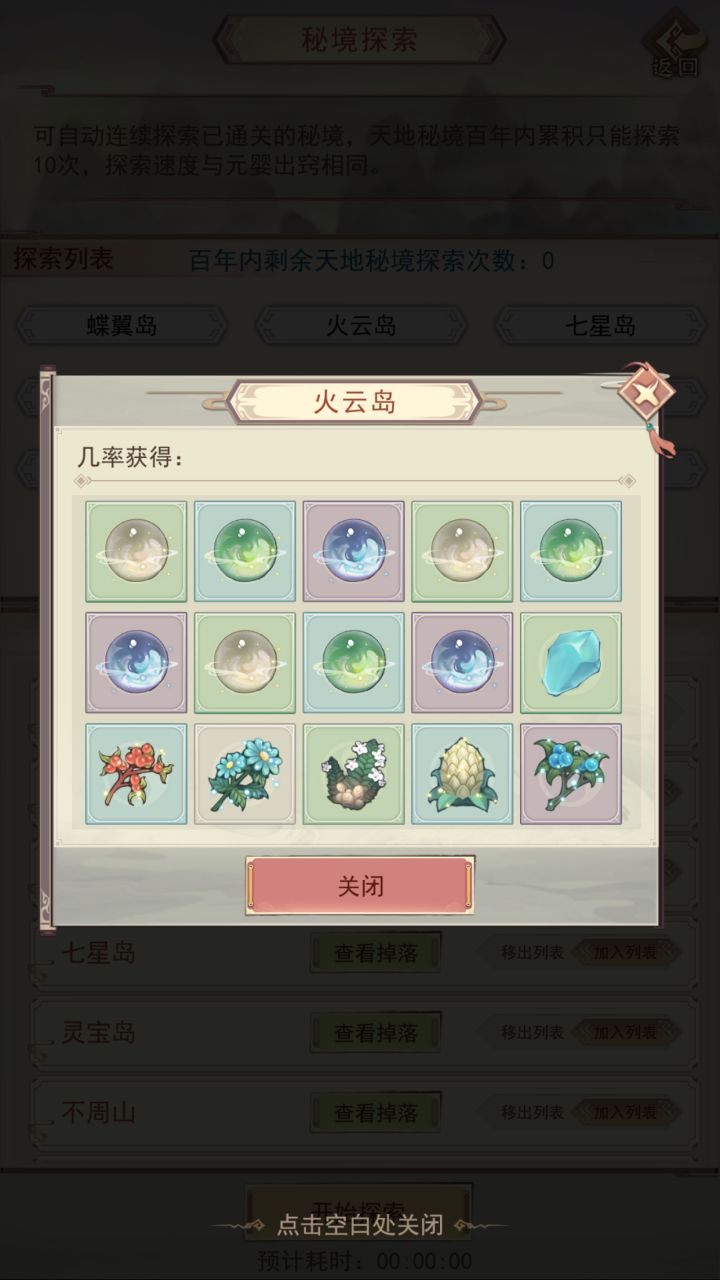Open the 蝶翼岛 tab
This screenshot has width=720, height=1280.
(122, 325)
